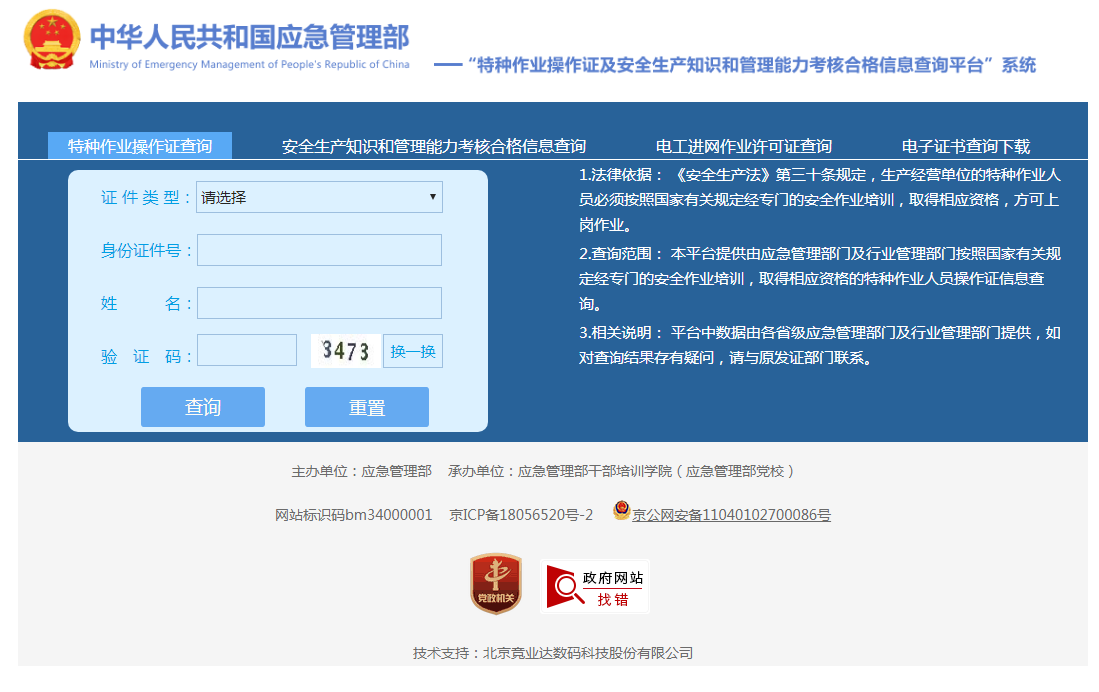The width and height of the screenshot is (1099, 692).
Task: Click the 重置 button
Action: click(367, 407)
